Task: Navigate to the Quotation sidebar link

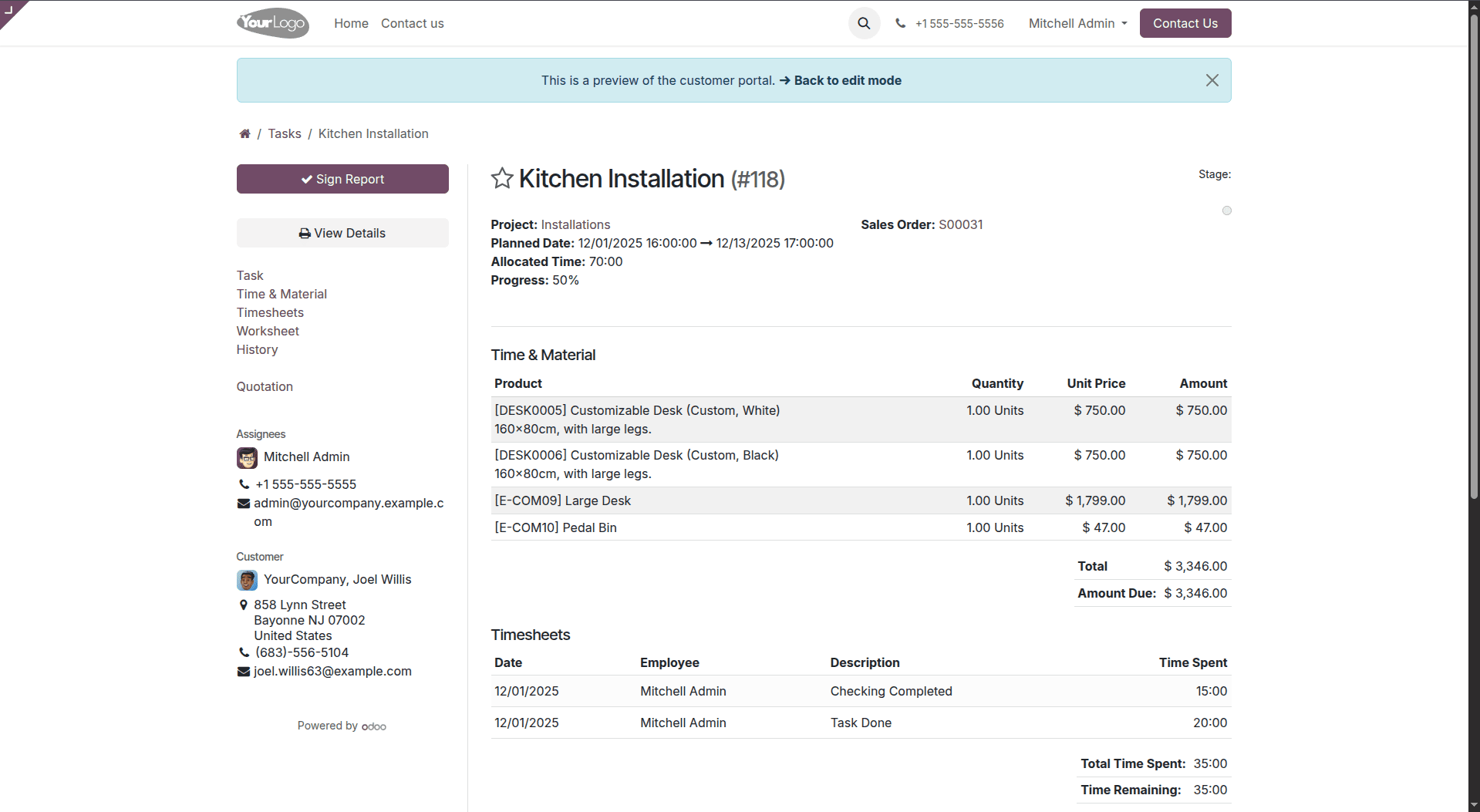Action: [264, 386]
